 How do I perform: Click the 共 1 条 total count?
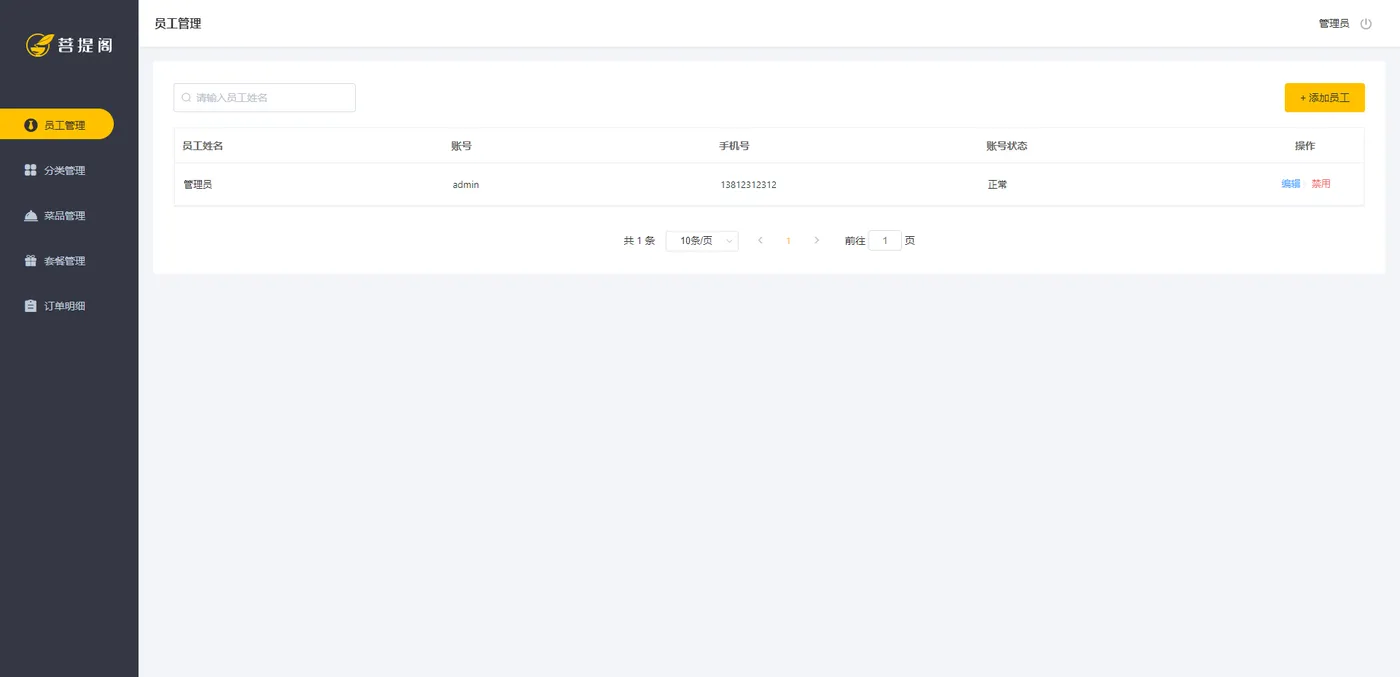click(x=639, y=241)
